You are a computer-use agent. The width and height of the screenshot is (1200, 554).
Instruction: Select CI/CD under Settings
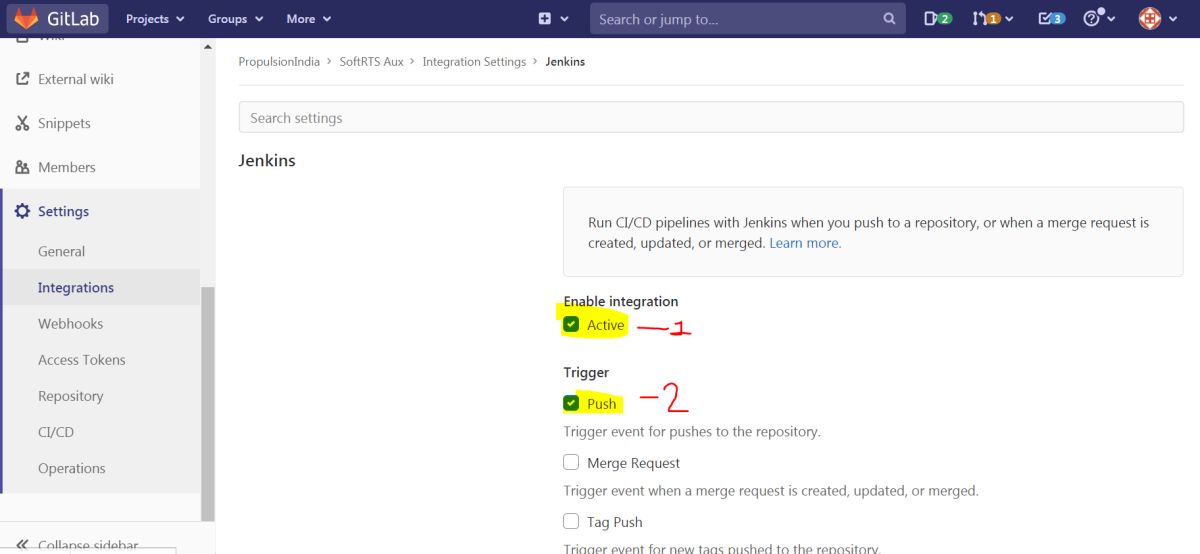tap(56, 432)
